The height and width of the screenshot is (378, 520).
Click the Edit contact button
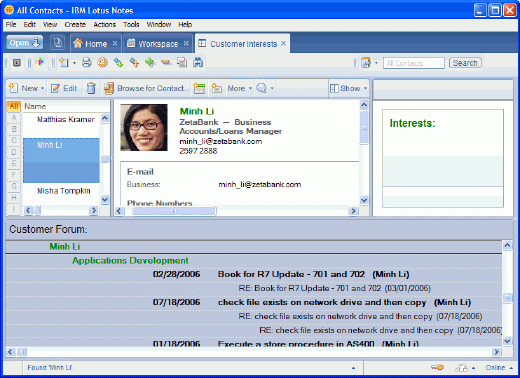[x=64, y=88]
